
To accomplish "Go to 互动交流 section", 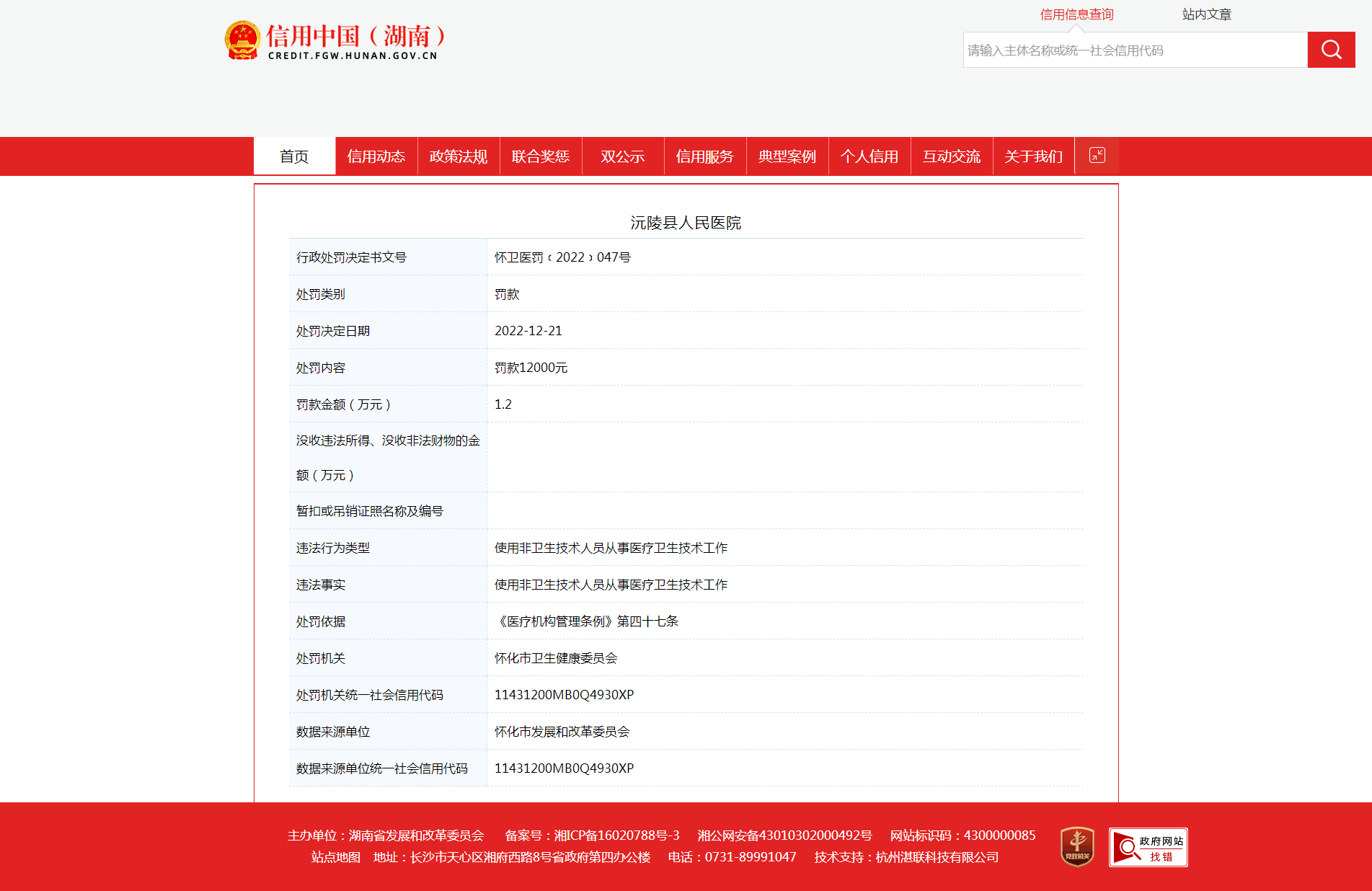I will (952, 156).
